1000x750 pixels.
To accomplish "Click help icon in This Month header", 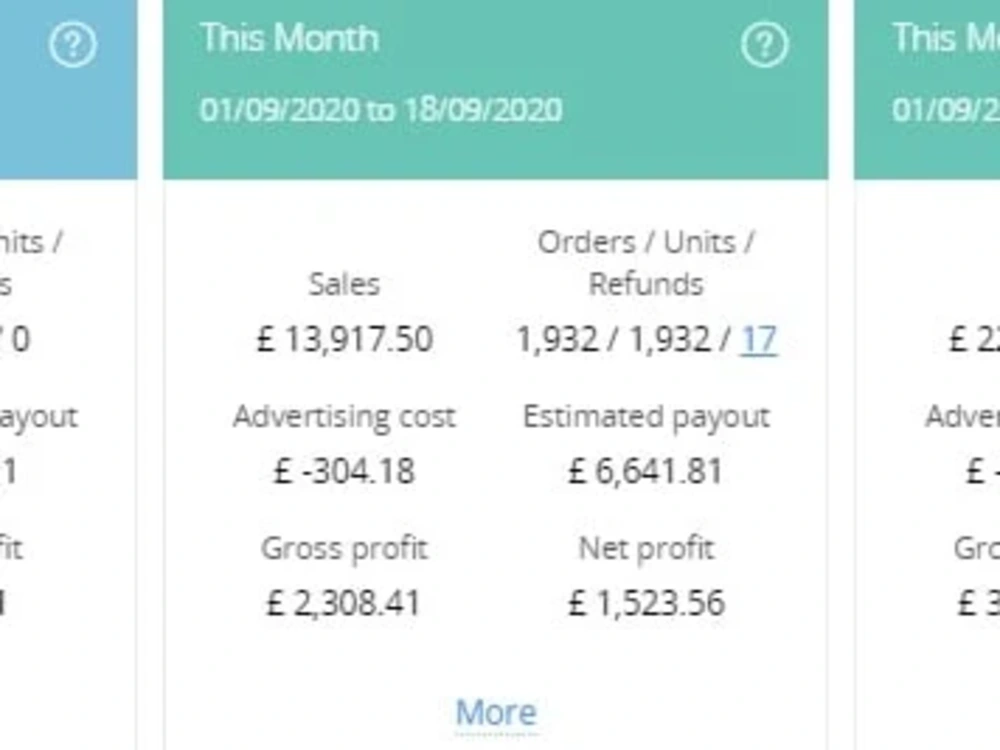I will tap(764, 45).
